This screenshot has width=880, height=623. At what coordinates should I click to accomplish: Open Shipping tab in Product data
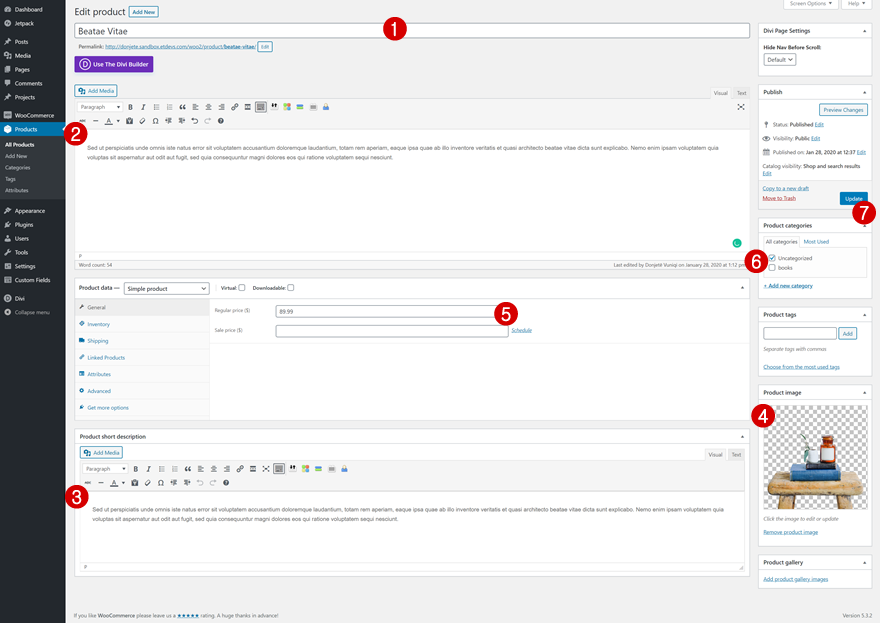click(x=98, y=341)
